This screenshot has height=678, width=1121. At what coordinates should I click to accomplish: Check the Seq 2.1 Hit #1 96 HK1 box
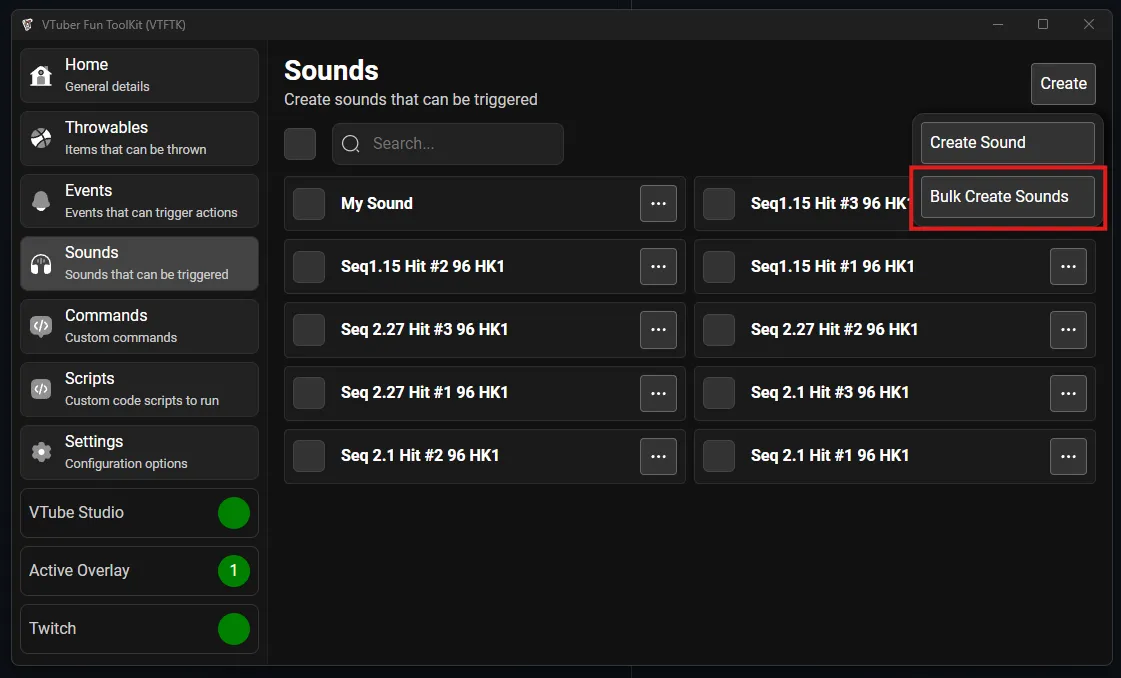tap(719, 456)
